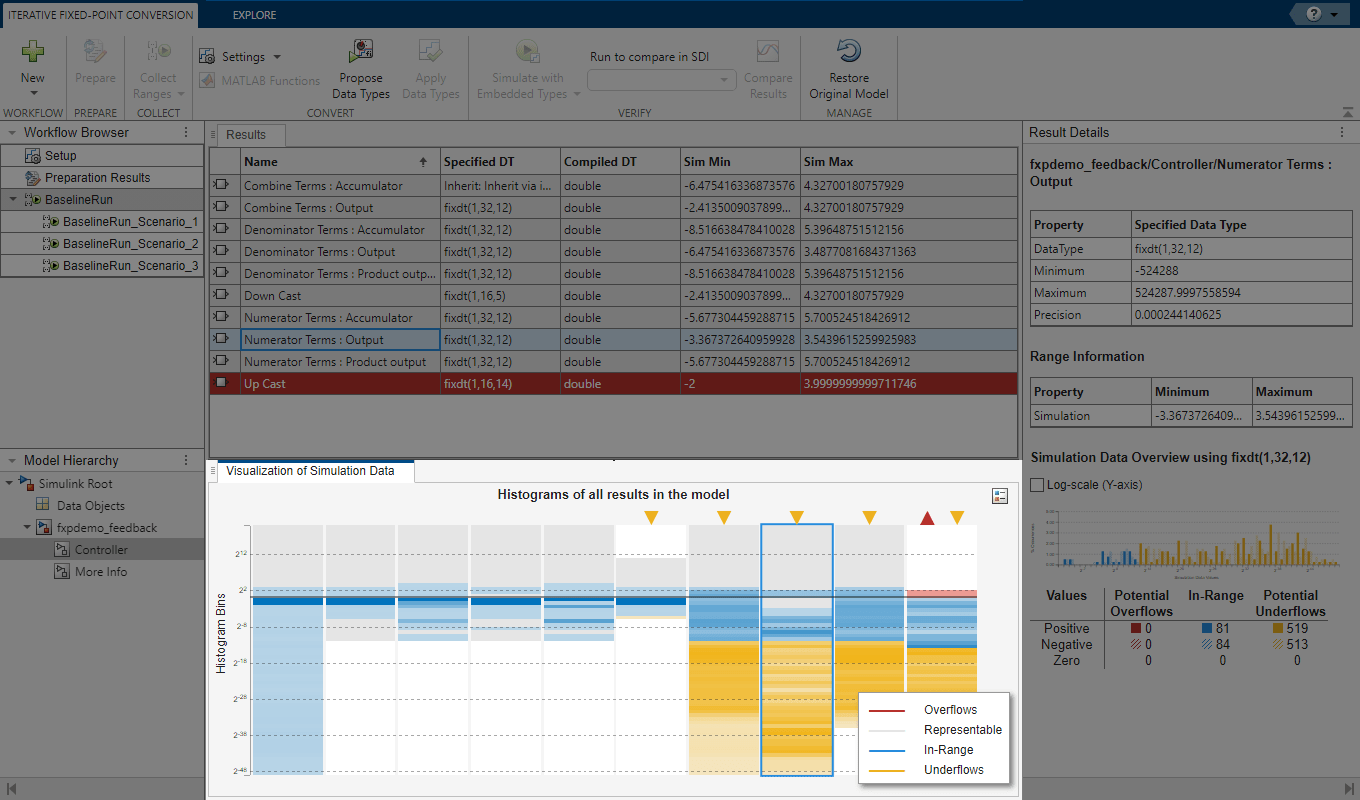This screenshot has width=1360, height=800.
Task: Click the Numerator Terms : Product output row
Action: click(x=613, y=362)
